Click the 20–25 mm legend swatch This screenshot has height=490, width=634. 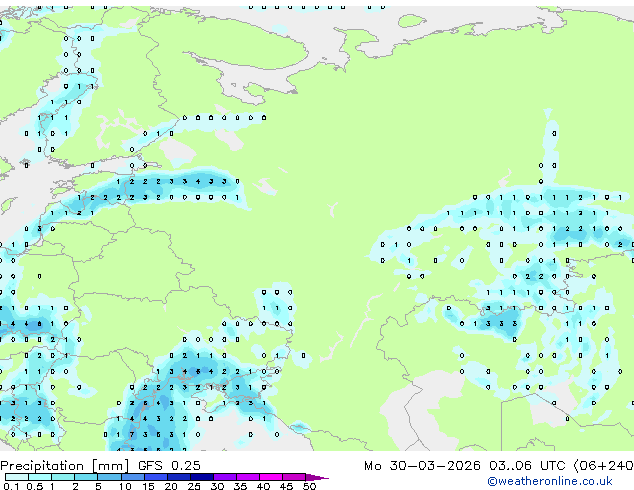[x=178, y=477]
